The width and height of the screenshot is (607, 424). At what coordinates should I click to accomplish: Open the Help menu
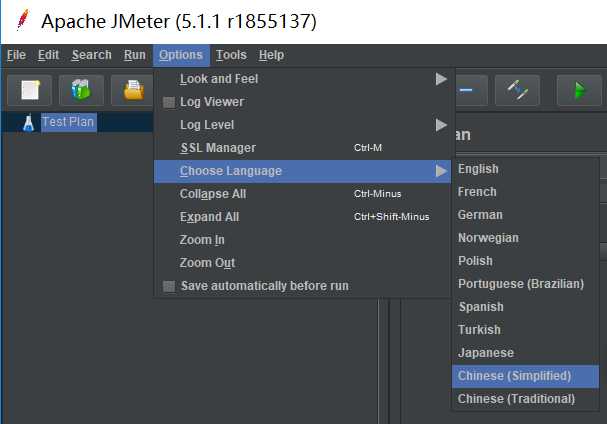271,55
